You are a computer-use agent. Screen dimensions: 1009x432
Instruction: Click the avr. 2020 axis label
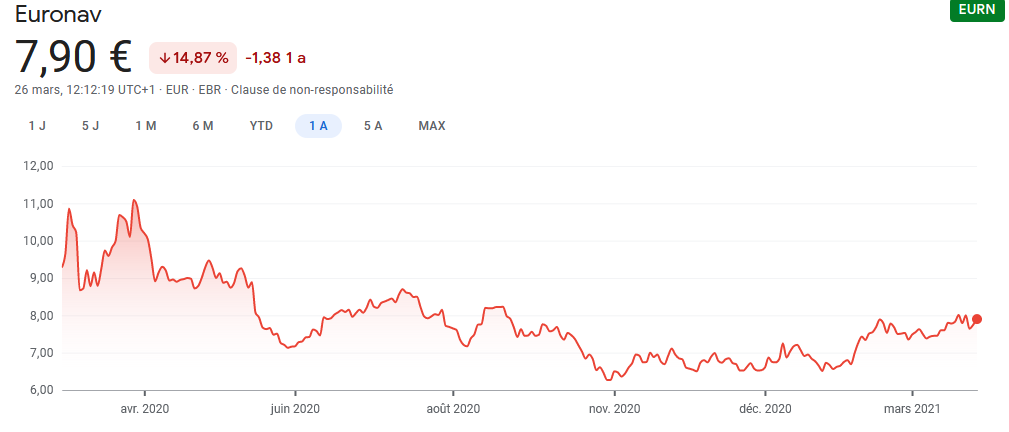[144, 408]
